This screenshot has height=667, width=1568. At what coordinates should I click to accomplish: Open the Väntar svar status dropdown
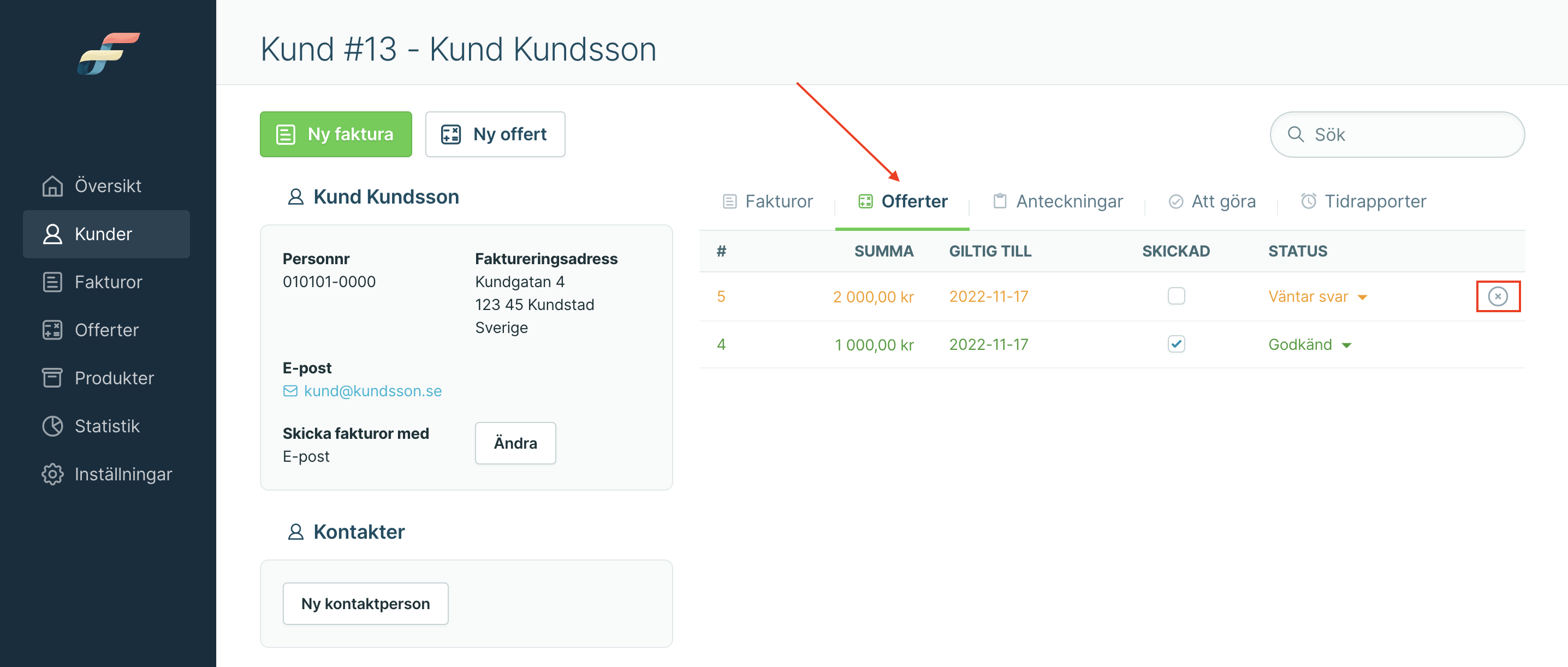[1318, 297]
